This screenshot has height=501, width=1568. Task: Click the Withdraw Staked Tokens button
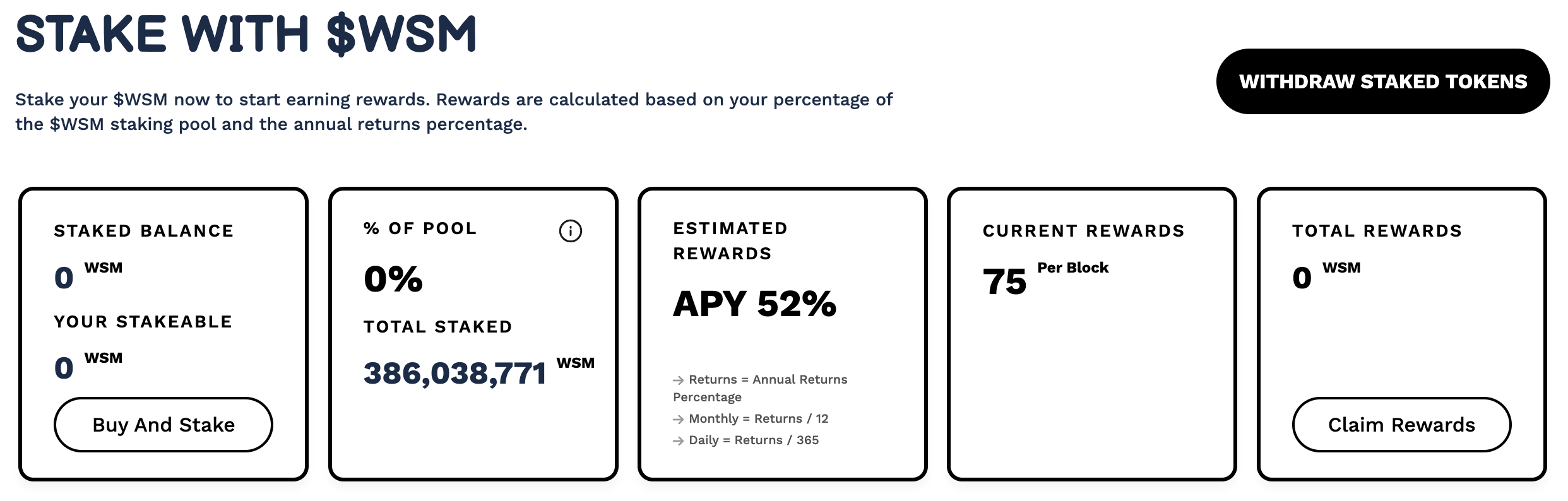coord(1382,81)
